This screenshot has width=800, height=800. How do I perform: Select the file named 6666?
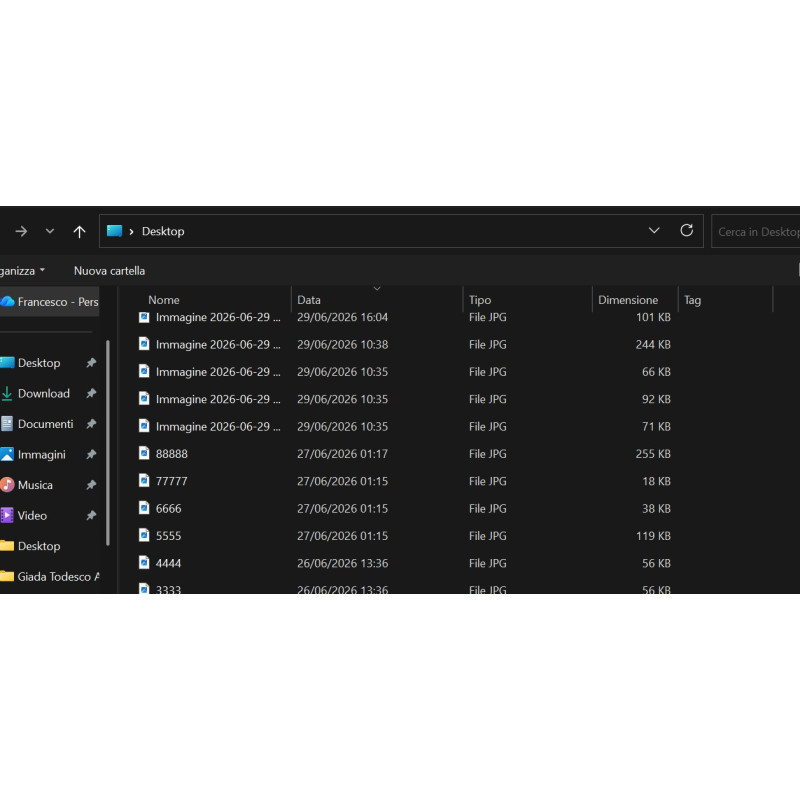point(405,509)
